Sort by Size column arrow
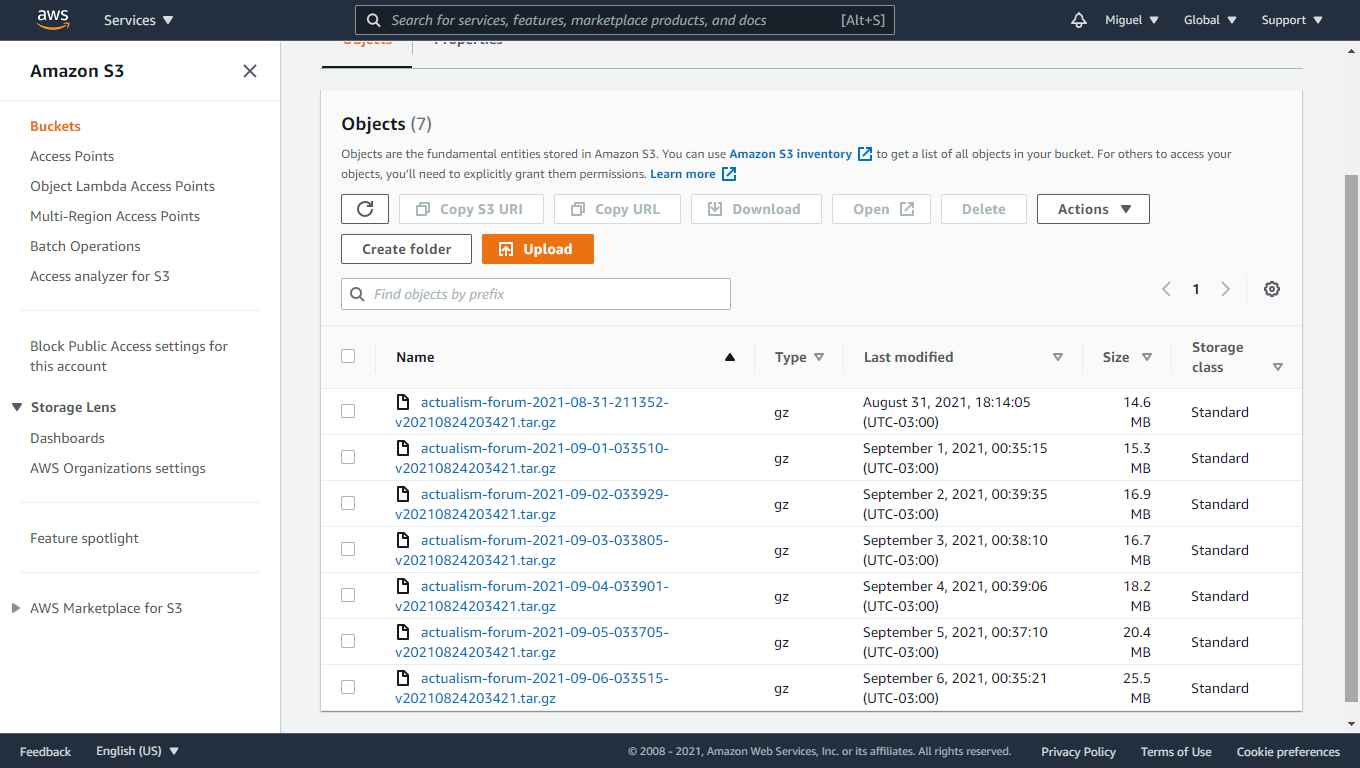 coord(1147,357)
